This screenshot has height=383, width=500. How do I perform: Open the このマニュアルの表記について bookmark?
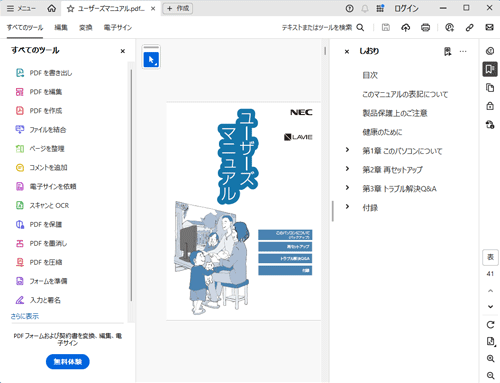(405, 94)
